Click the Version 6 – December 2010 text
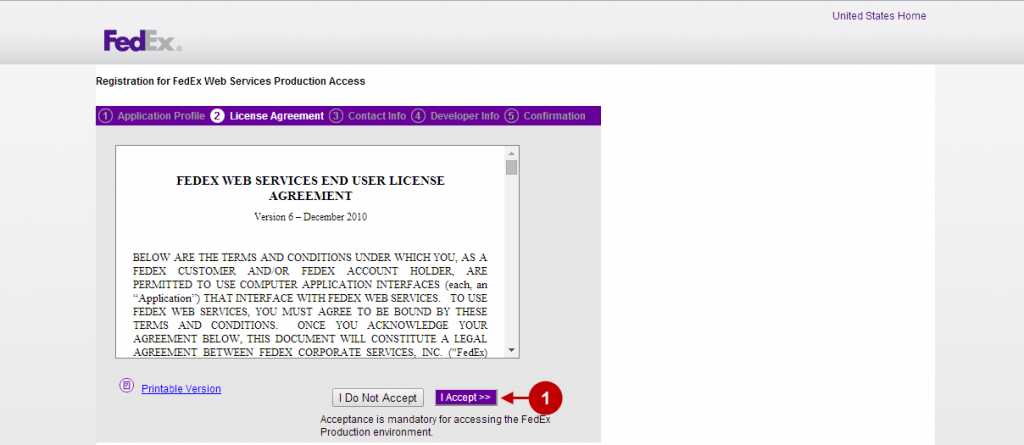The width and height of the screenshot is (1024, 445). (x=310, y=217)
